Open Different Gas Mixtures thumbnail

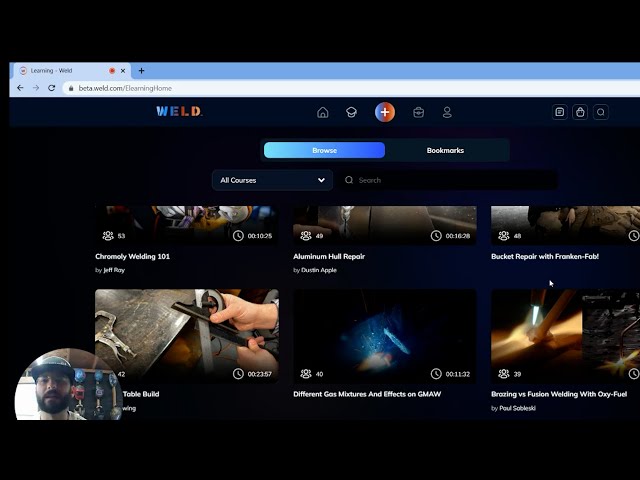tap(384, 336)
